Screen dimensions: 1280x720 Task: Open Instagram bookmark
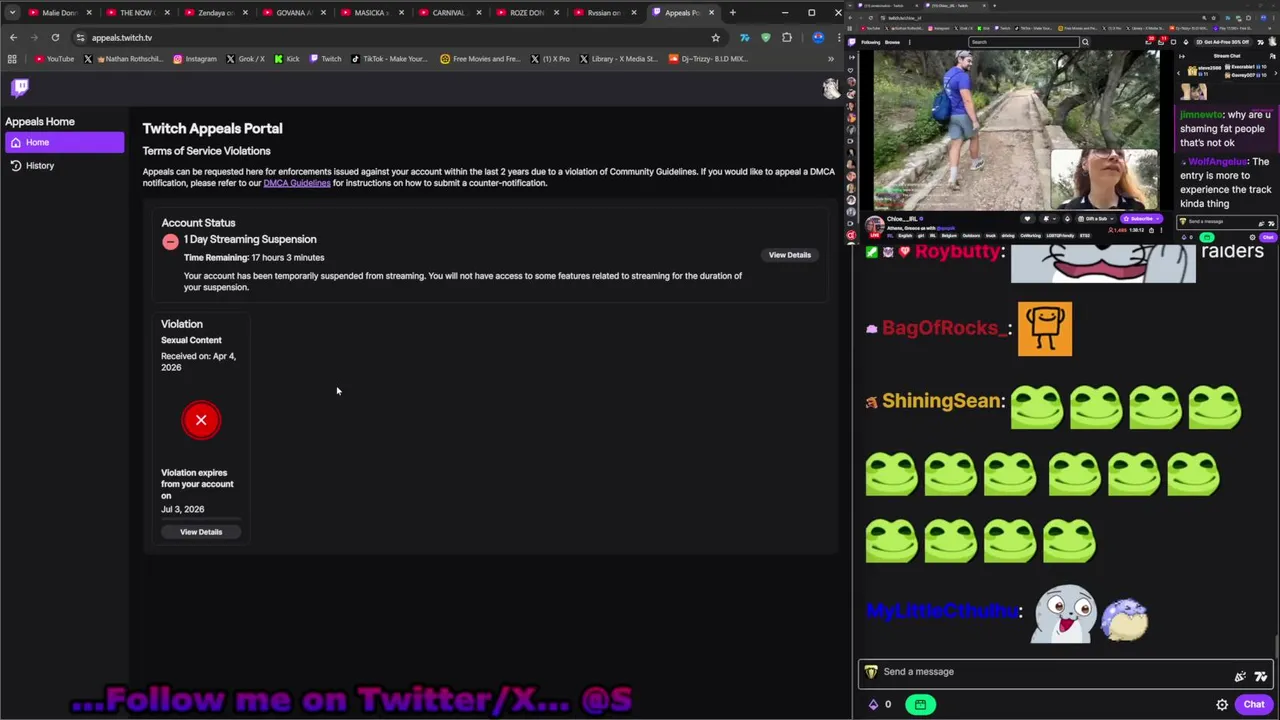coord(194,59)
